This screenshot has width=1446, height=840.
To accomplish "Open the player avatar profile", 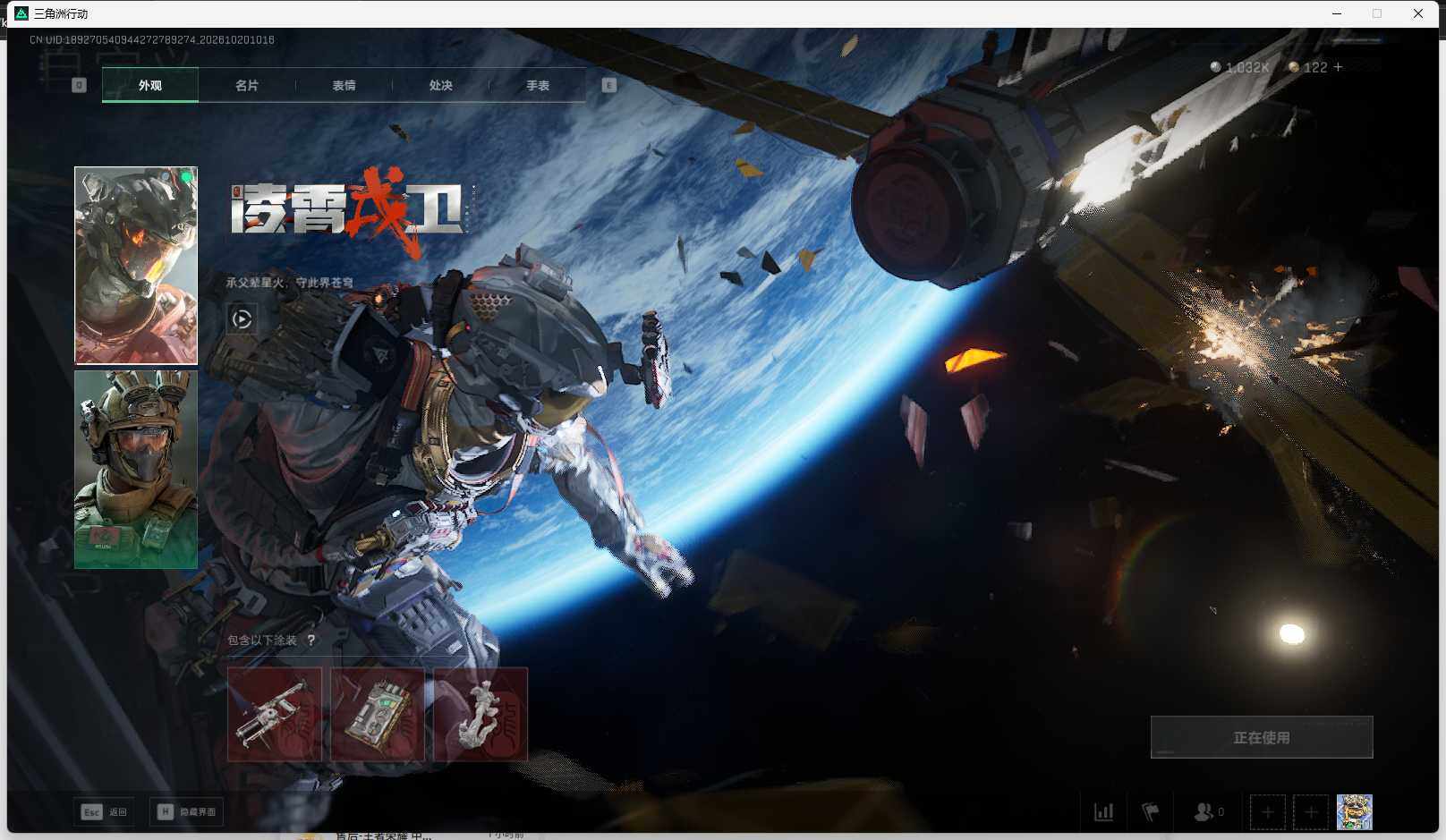I will pos(1355,812).
